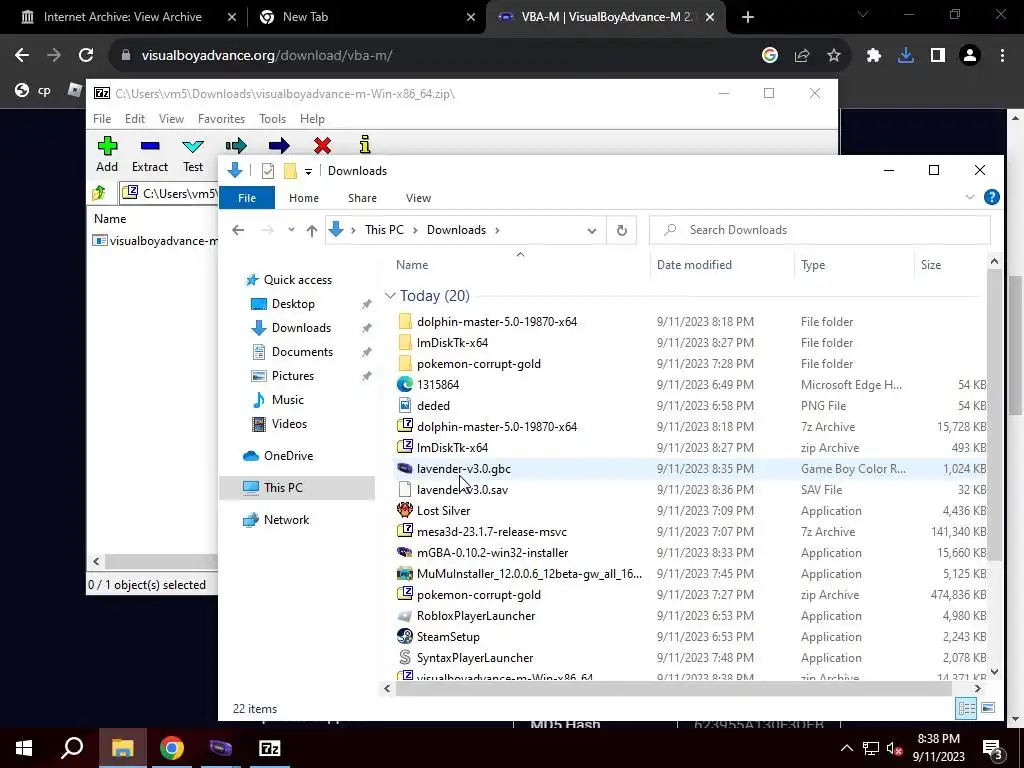Open recent locations dropdown in Explorer
This screenshot has width=1024, height=768.
(x=291, y=230)
